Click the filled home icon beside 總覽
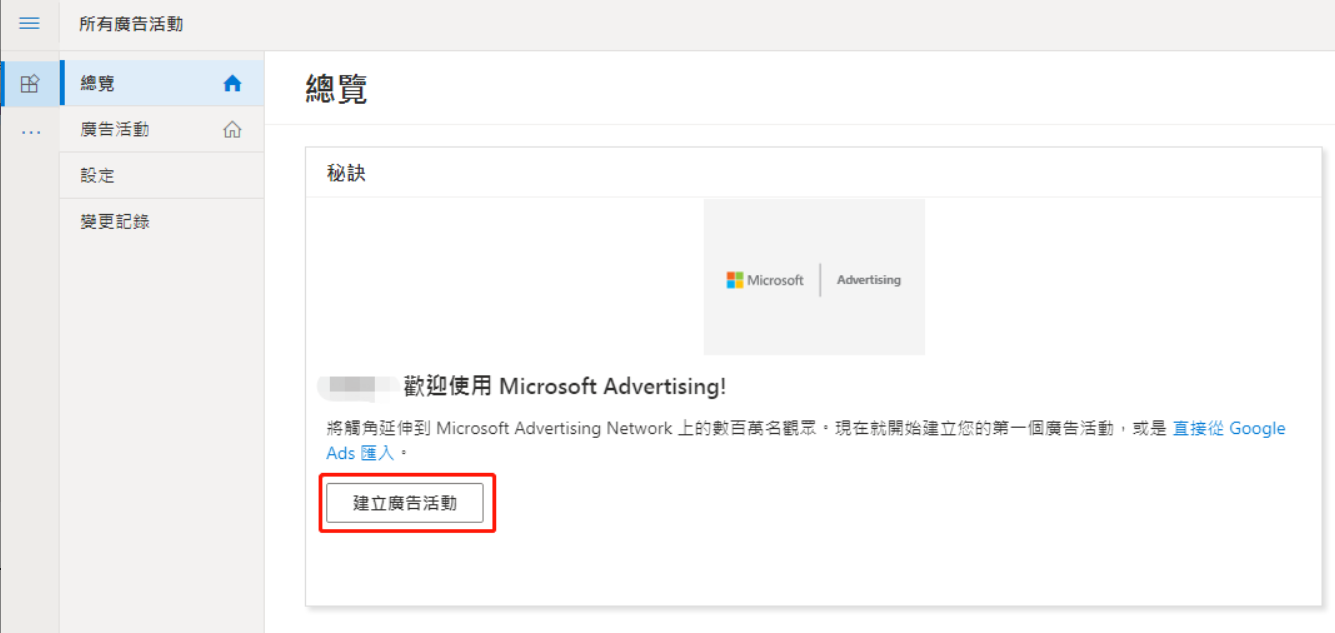This screenshot has width=1335, height=633. tap(231, 83)
